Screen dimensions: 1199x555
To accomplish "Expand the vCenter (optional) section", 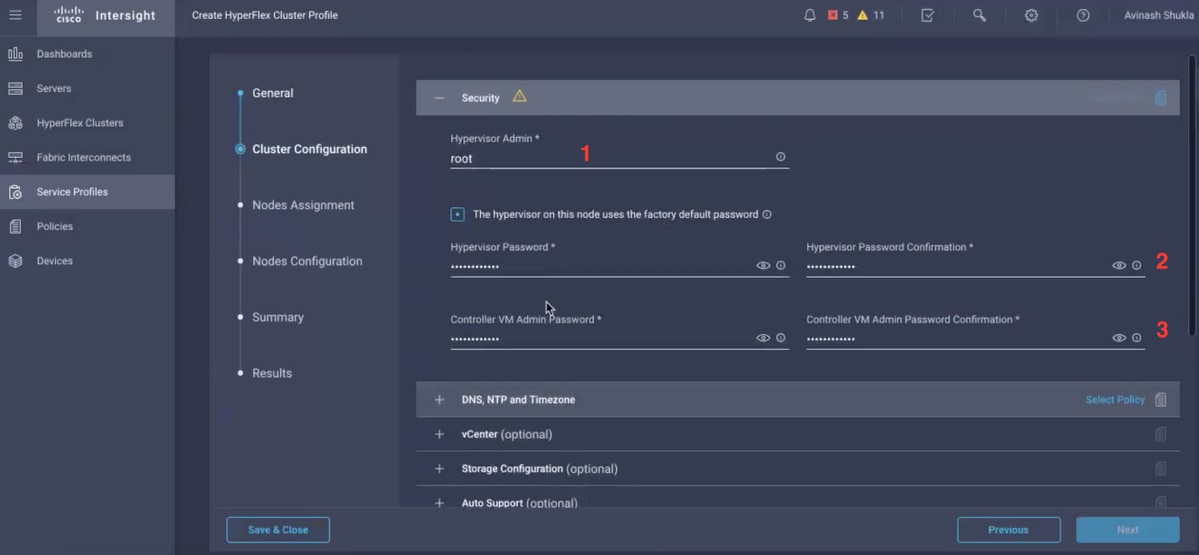I will point(439,434).
